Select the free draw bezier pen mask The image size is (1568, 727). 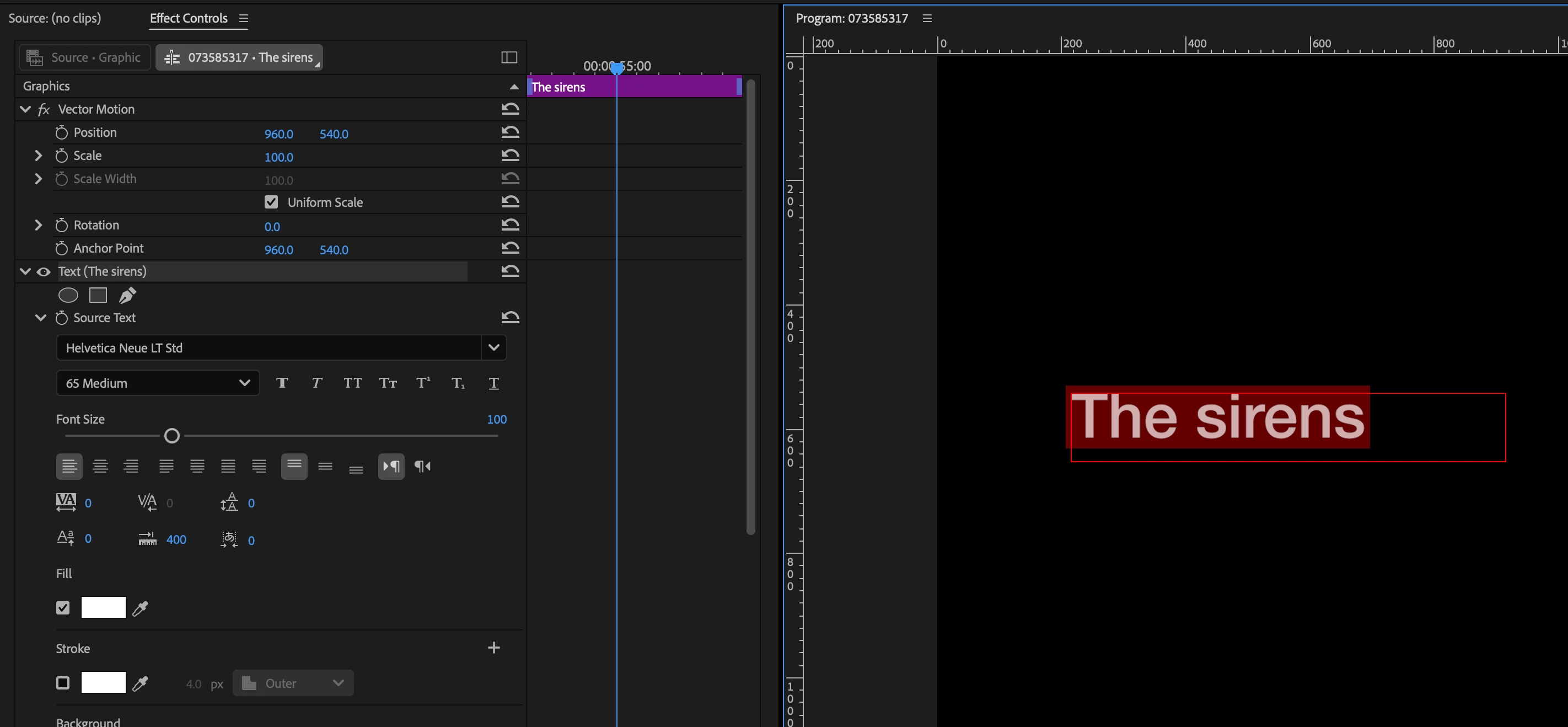click(127, 295)
